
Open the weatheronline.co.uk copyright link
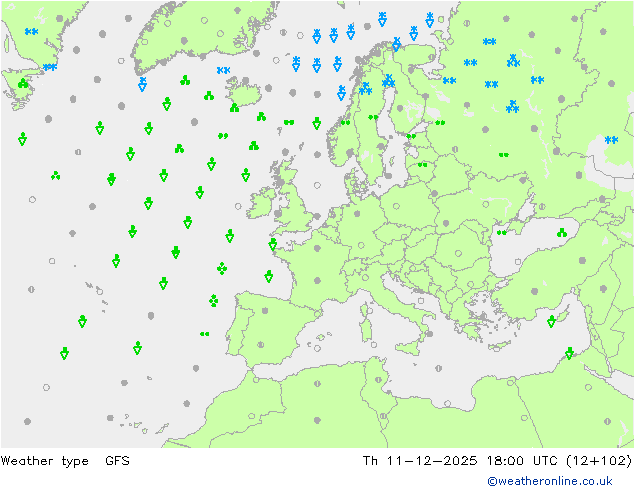click(x=550, y=481)
